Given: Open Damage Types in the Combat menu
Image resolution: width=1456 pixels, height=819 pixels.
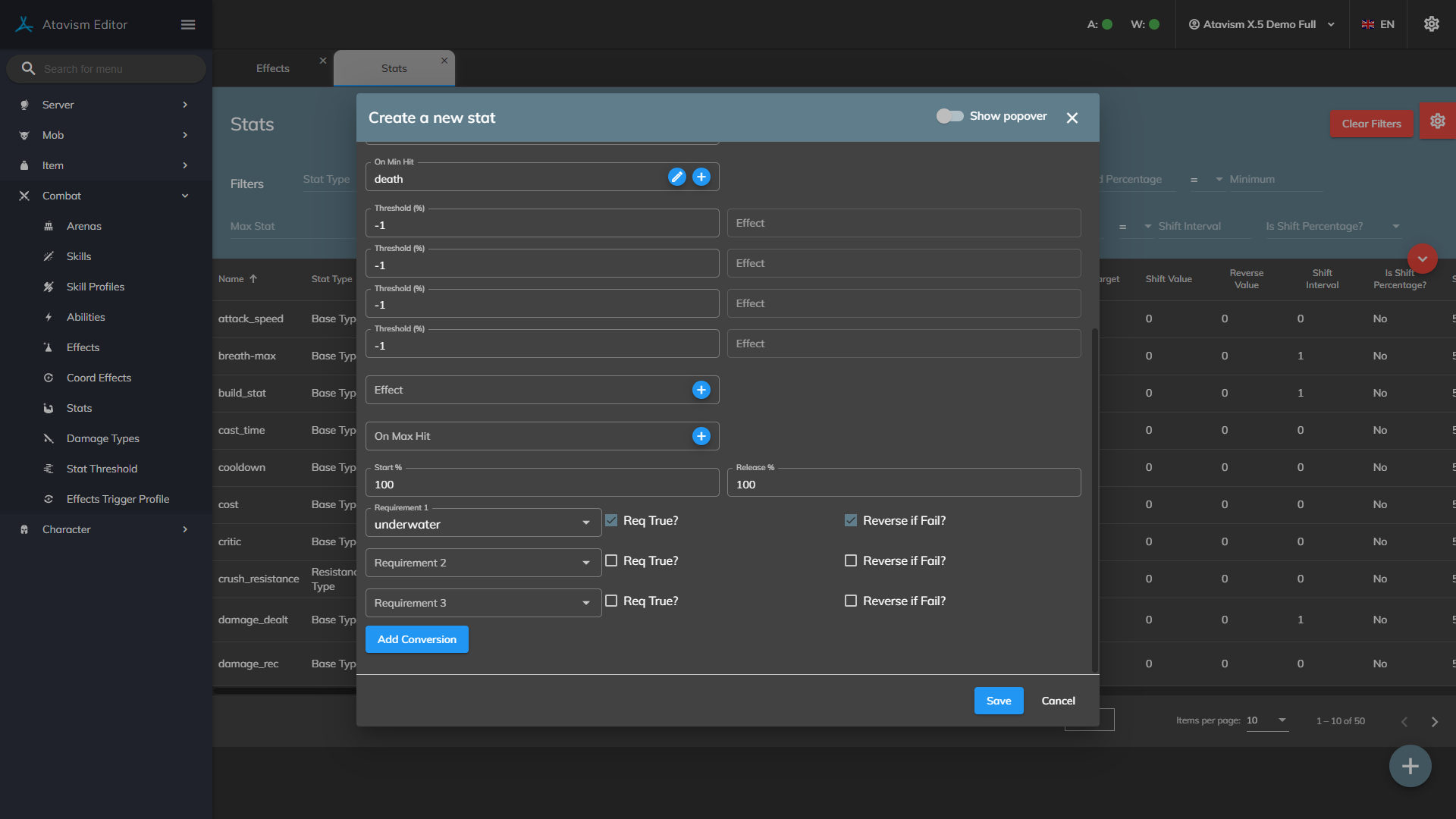Looking at the screenshot, I should (x=102, y=438).
